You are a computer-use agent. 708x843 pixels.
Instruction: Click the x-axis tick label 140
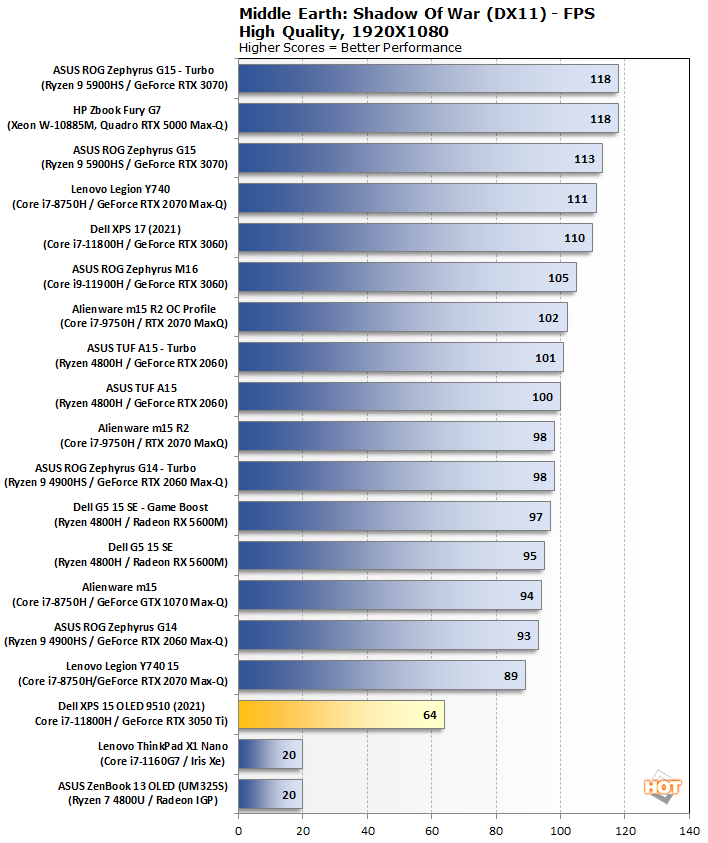(x=689, y=831)
